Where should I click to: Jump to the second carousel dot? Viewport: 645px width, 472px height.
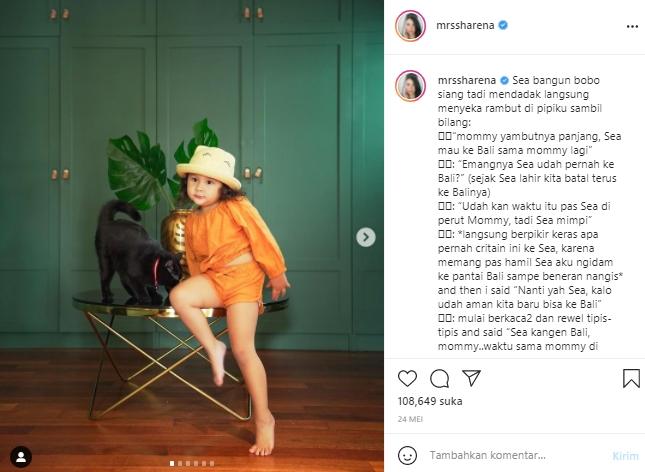pyautogui.click(x=180, y=463)
